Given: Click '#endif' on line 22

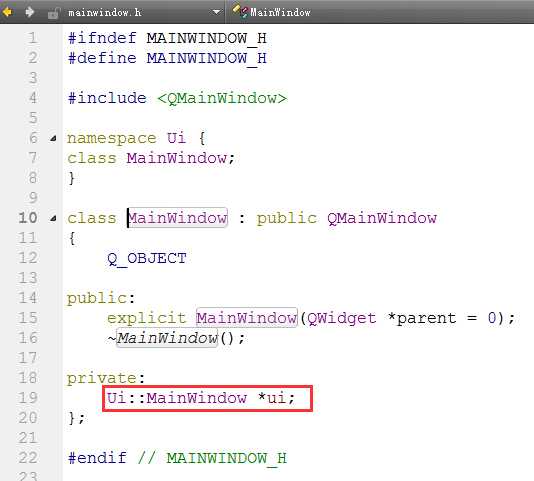Looking at the screenshot, I should pos(97,458).
